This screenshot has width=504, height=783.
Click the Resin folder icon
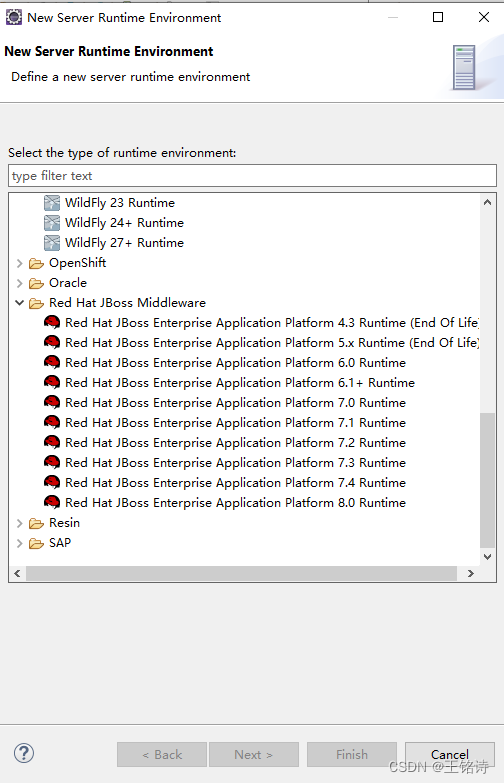click(x=36, y=523)
